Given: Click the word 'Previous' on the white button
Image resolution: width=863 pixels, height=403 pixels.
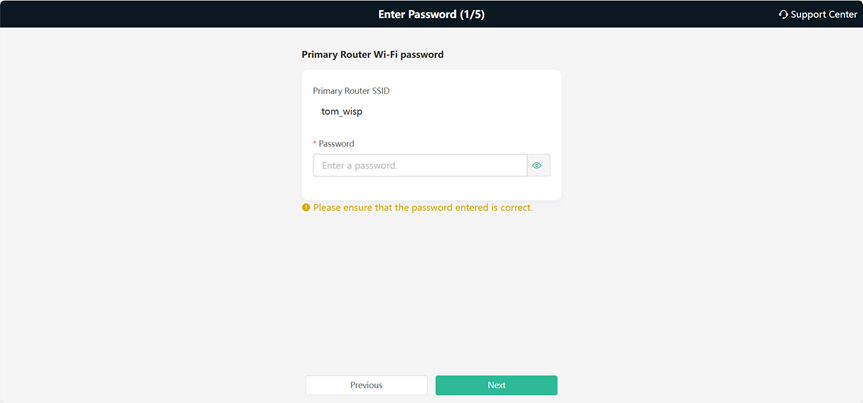Looking at the screenshot, I should (x=366, y=385).
